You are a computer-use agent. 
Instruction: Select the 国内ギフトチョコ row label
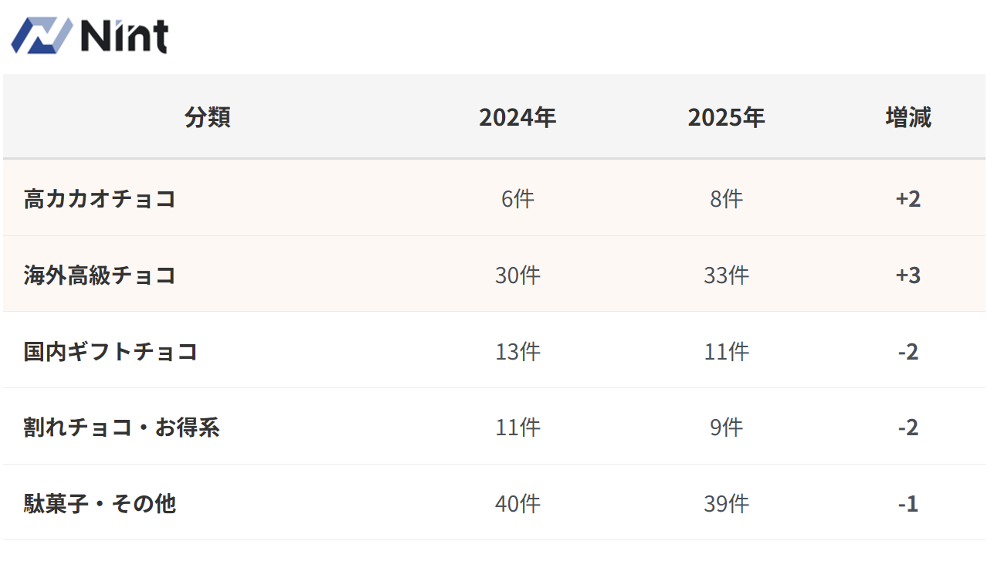(111, 352)
